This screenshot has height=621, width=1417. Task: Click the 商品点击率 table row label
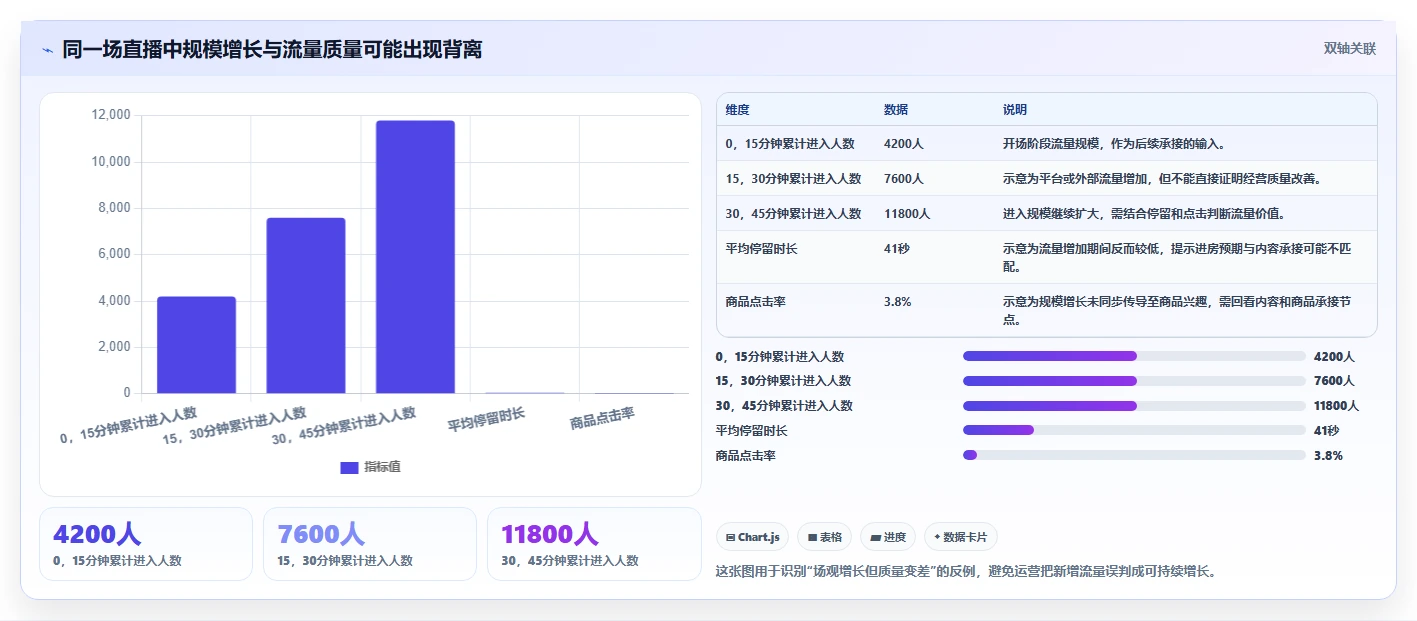tap(755, 301)
